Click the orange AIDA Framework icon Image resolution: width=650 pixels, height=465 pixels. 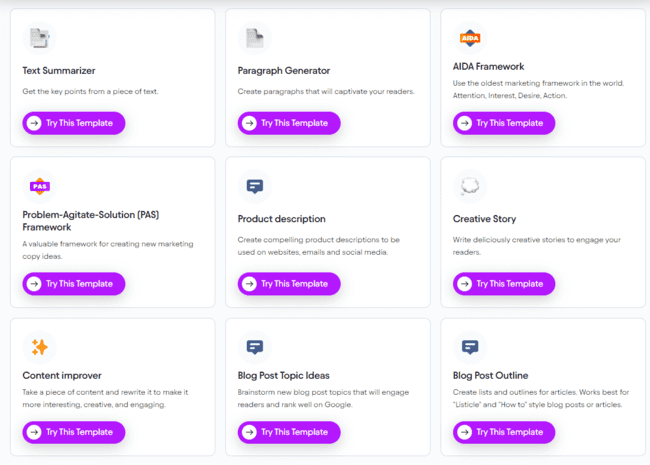pyautogui.click(x=470, y=38)
